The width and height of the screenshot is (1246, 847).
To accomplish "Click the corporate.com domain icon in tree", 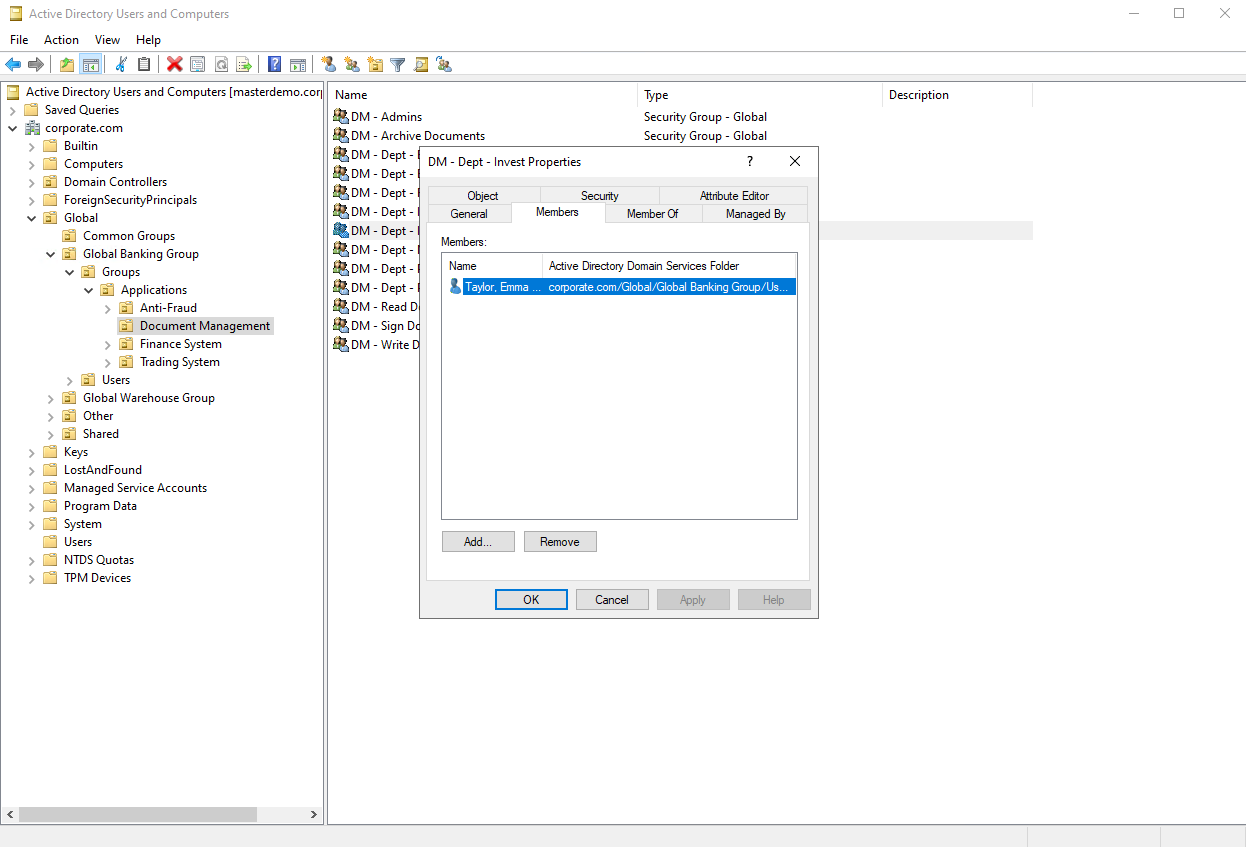I will 32,128.
